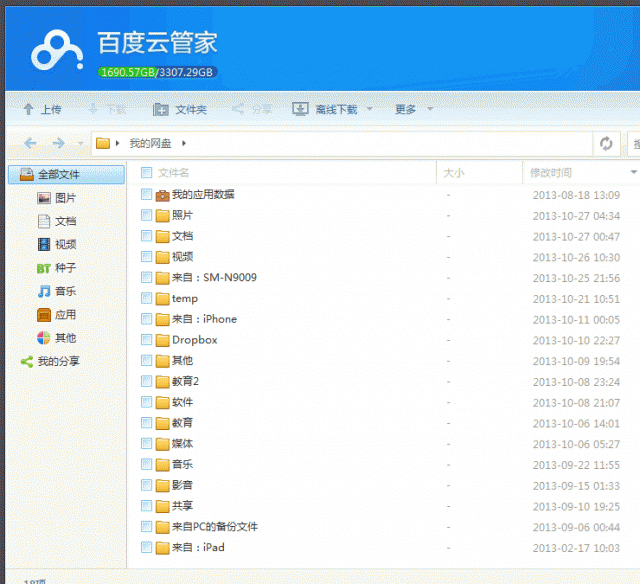
Task: Click the date 2013-08-18 13:09
Action: [x=576, y=195]
